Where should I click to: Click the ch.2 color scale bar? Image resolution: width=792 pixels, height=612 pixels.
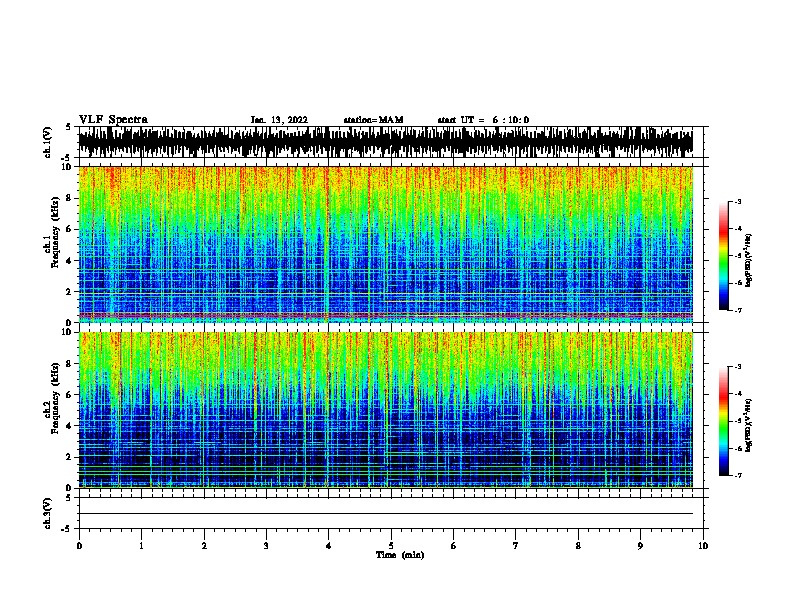point(724,421)
